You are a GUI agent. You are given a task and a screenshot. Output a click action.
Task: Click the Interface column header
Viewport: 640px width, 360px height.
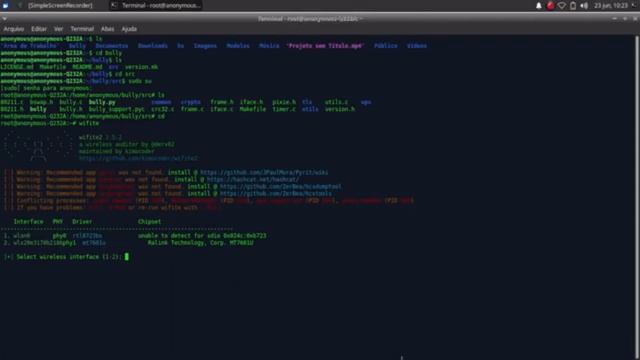[28, 222]
